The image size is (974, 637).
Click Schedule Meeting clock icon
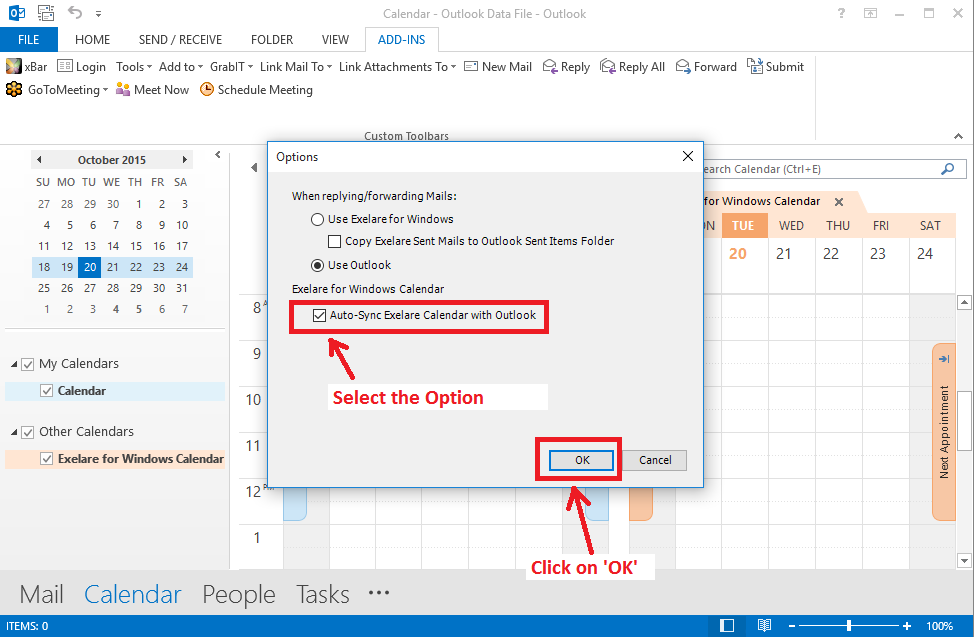207,89
